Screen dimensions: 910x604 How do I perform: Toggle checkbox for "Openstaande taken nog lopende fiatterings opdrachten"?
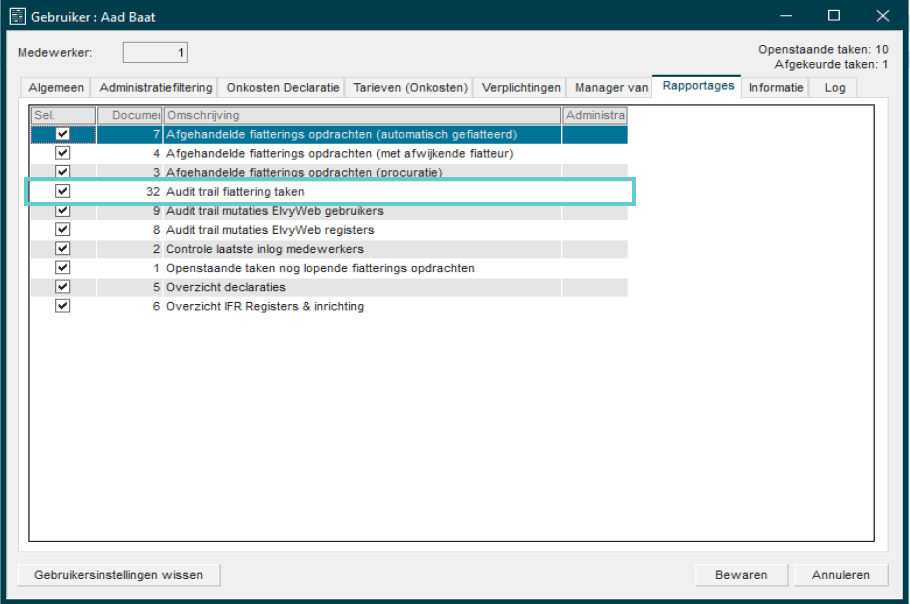click(x=62, y=268)
